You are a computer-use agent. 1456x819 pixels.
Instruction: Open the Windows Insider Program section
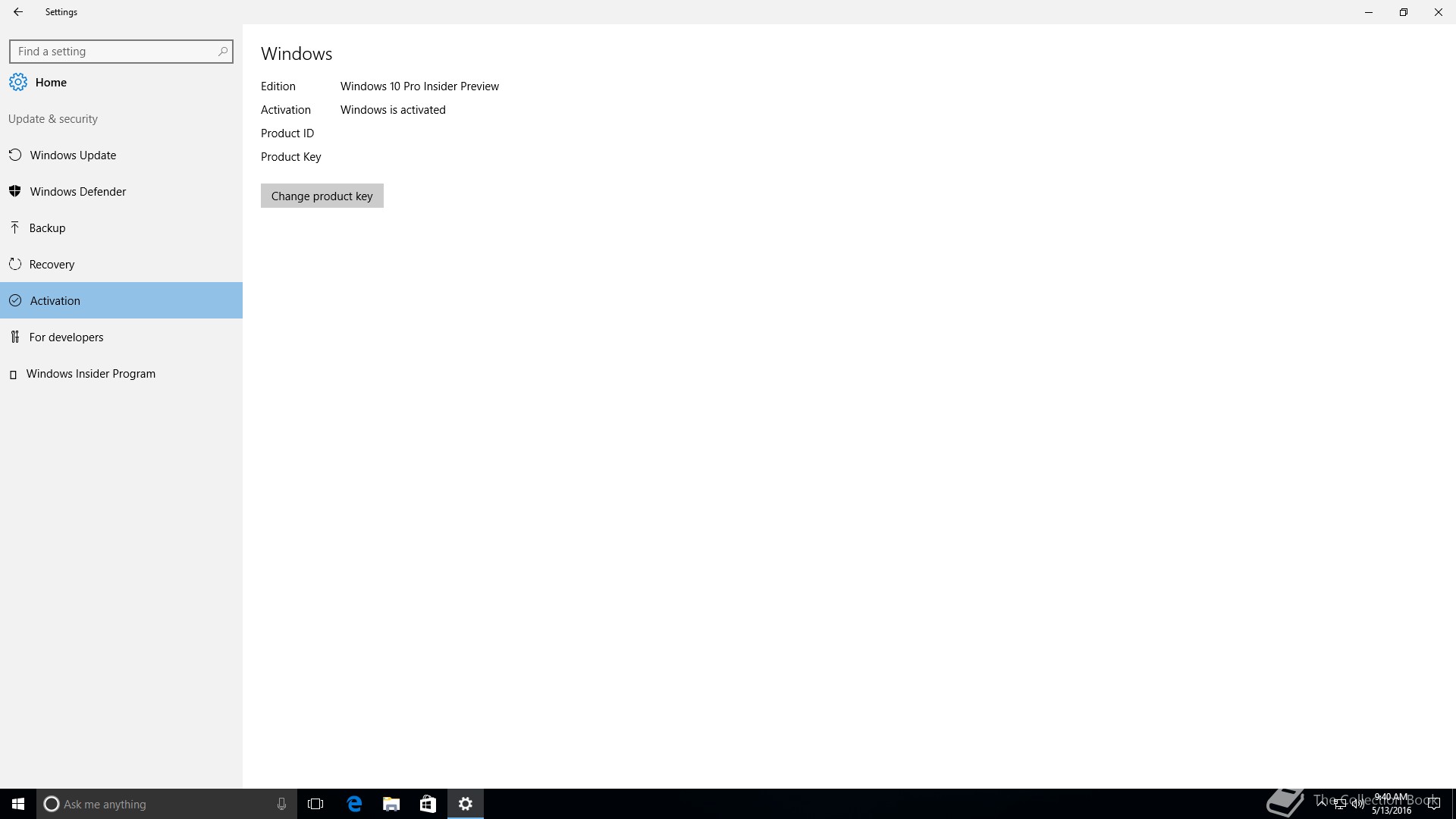(121, 373)
